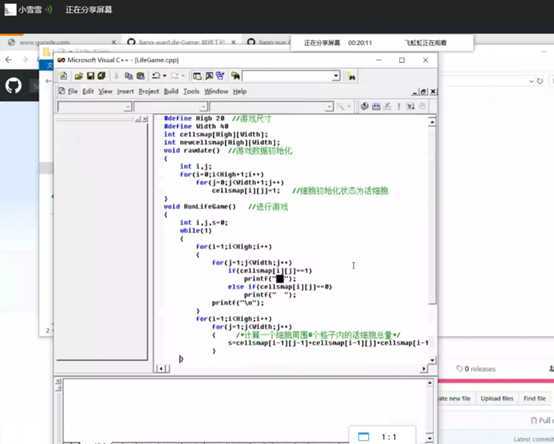554x444 pixels.
Task: Click the screen-fit icon beside 1:1
Action: pos(364,437)
